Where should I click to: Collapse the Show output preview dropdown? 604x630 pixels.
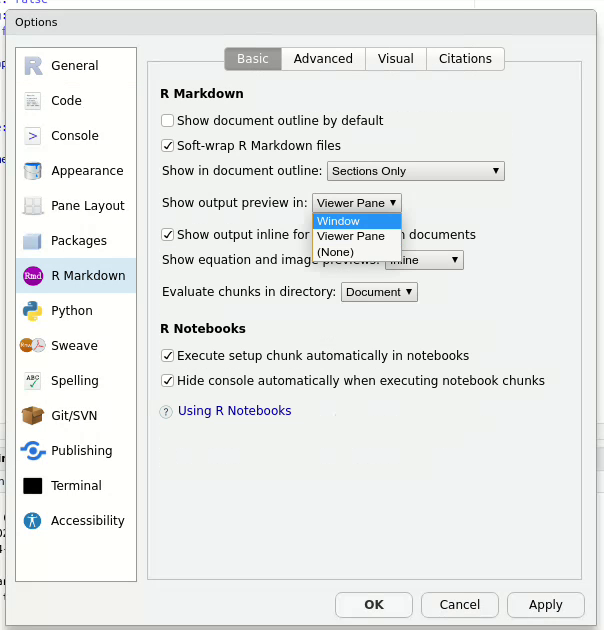[356, 203]
